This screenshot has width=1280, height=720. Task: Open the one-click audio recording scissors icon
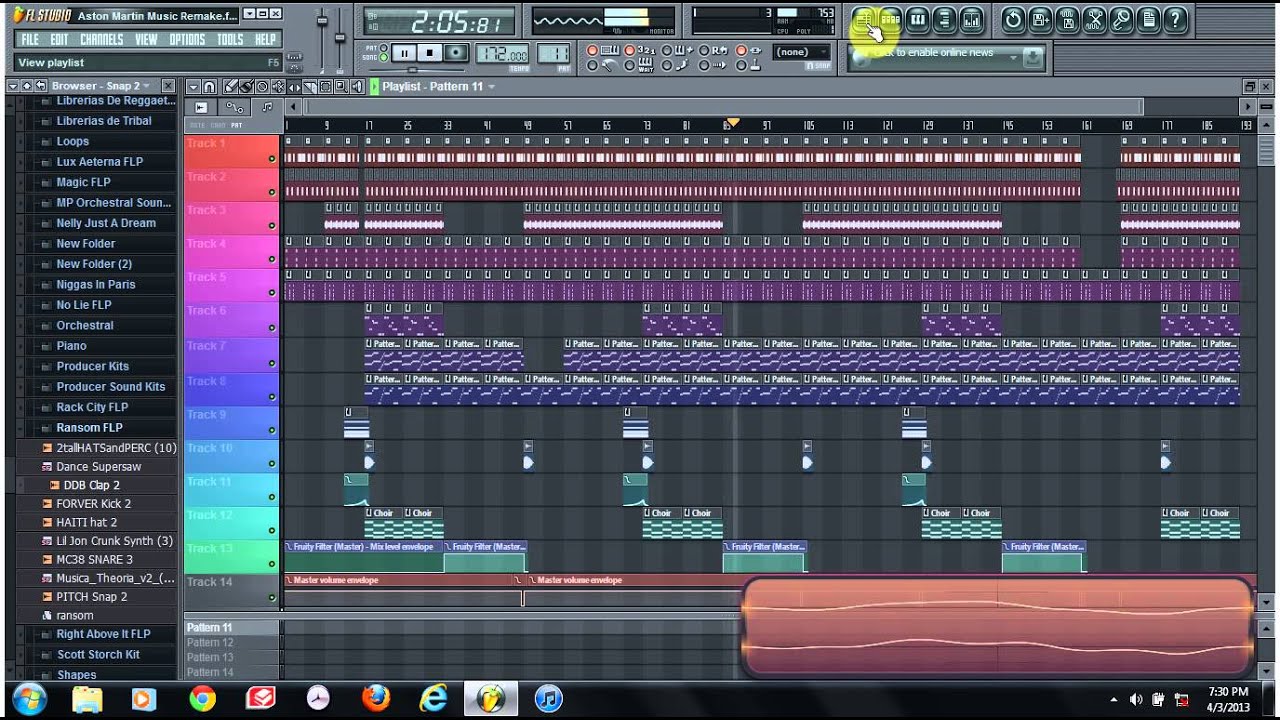click(x=1094, y=19)
